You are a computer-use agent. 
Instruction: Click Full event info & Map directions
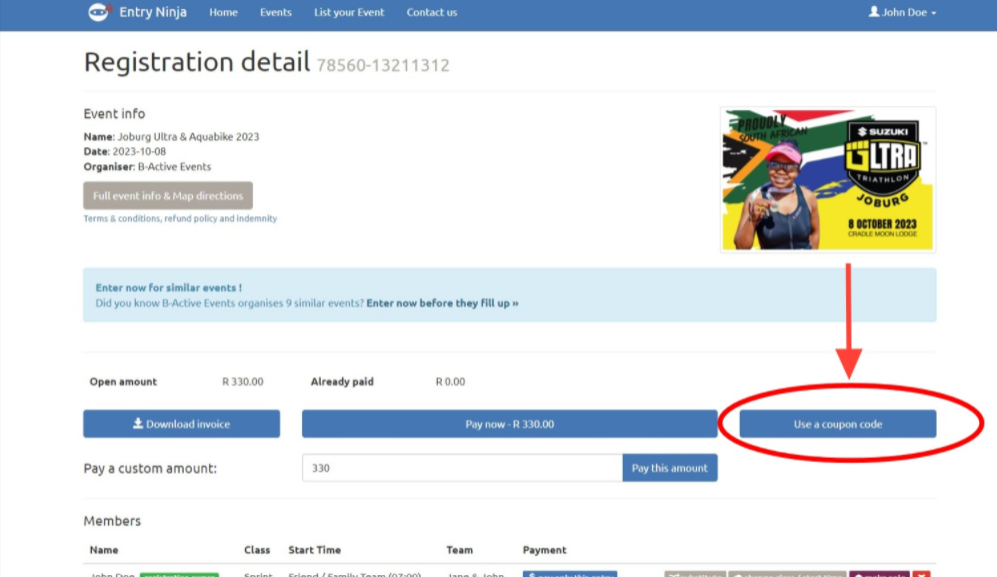pos(168,195)
